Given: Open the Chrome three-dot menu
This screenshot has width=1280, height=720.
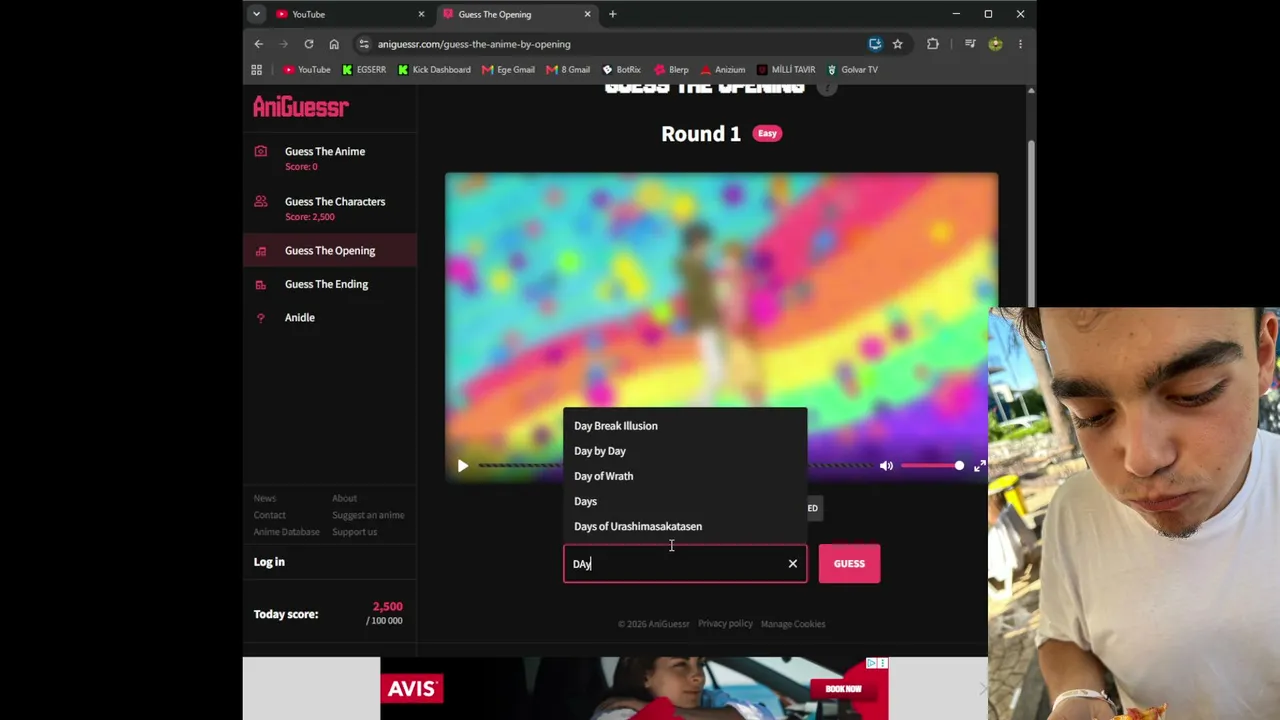Looking at the screenshot, I should coord(1020,44).
